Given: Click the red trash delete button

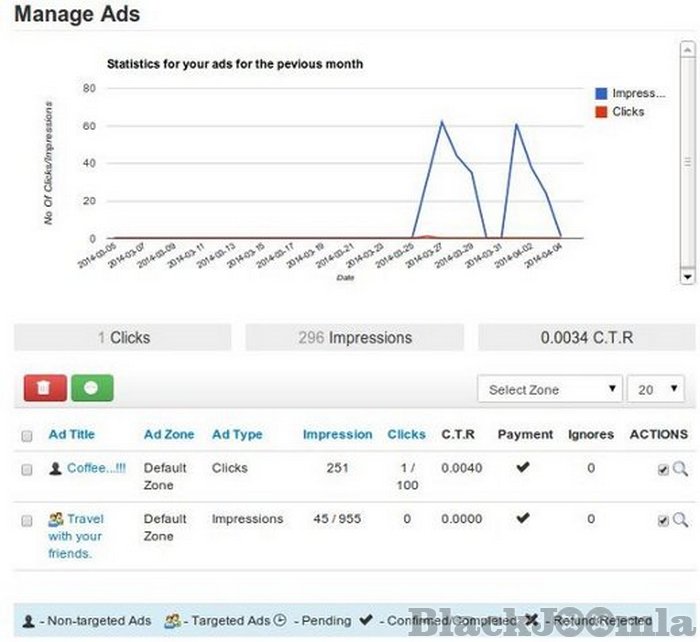Looking at the screenshot, I should [x=44, y=389].
